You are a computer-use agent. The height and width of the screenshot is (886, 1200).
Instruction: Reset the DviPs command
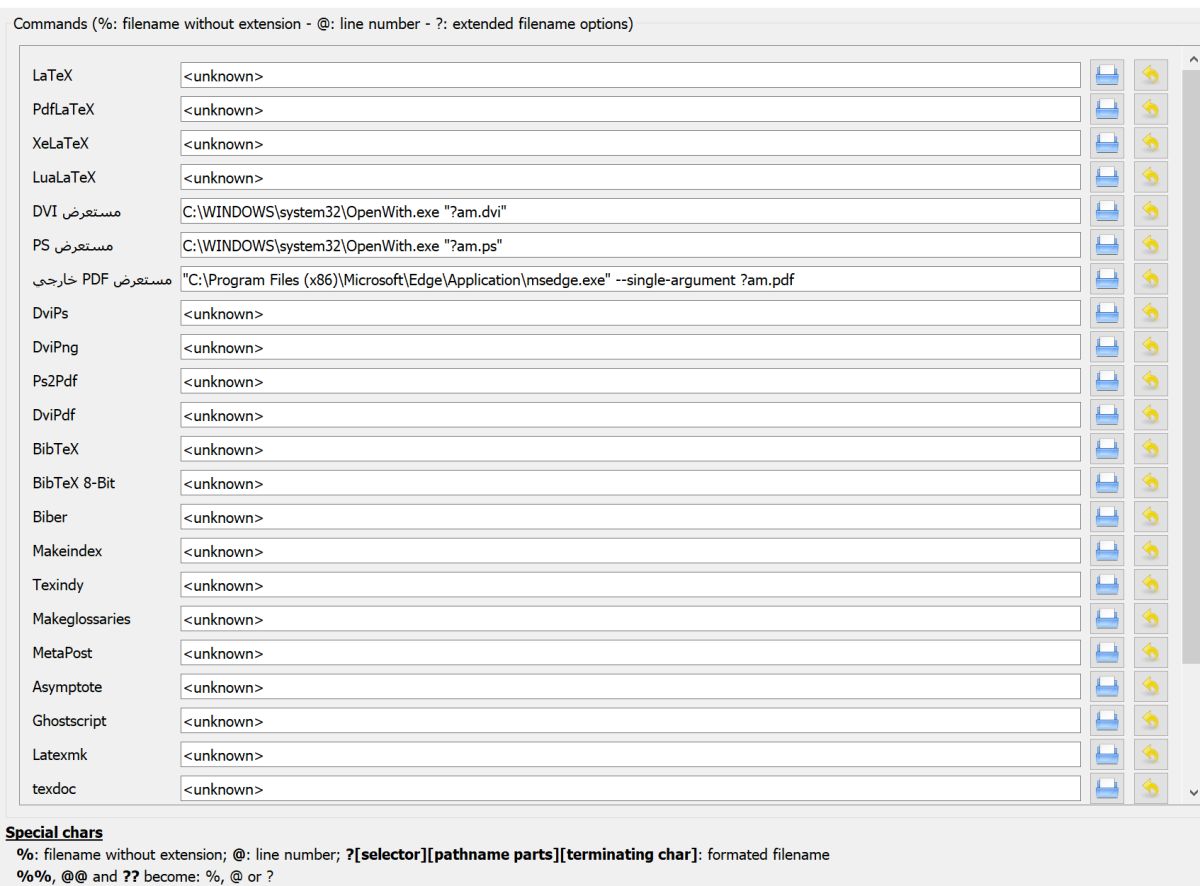[x=1151, y=313]
